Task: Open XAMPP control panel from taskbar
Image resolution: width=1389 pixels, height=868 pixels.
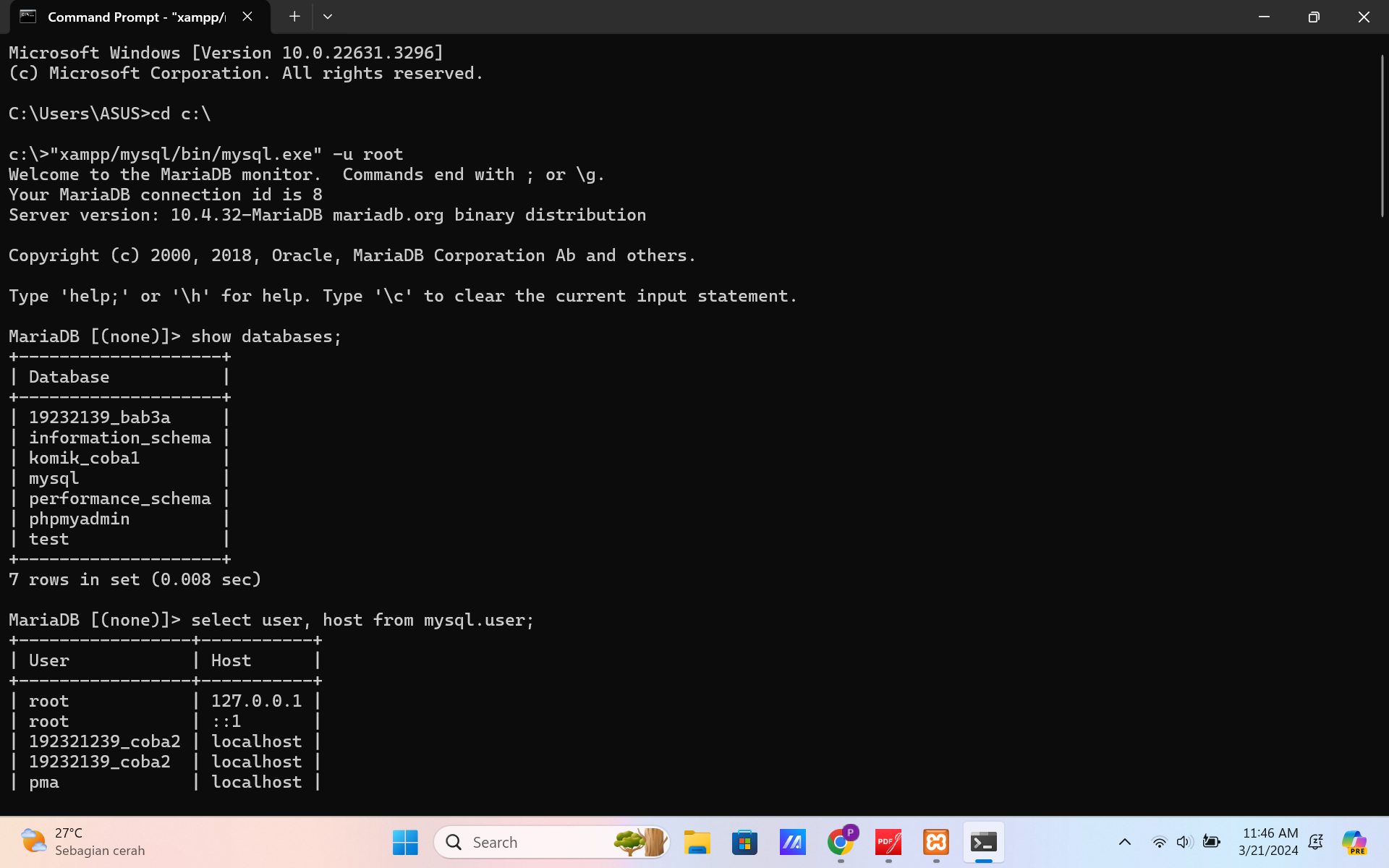Action: pyautogui.click(x=936, y=842)
